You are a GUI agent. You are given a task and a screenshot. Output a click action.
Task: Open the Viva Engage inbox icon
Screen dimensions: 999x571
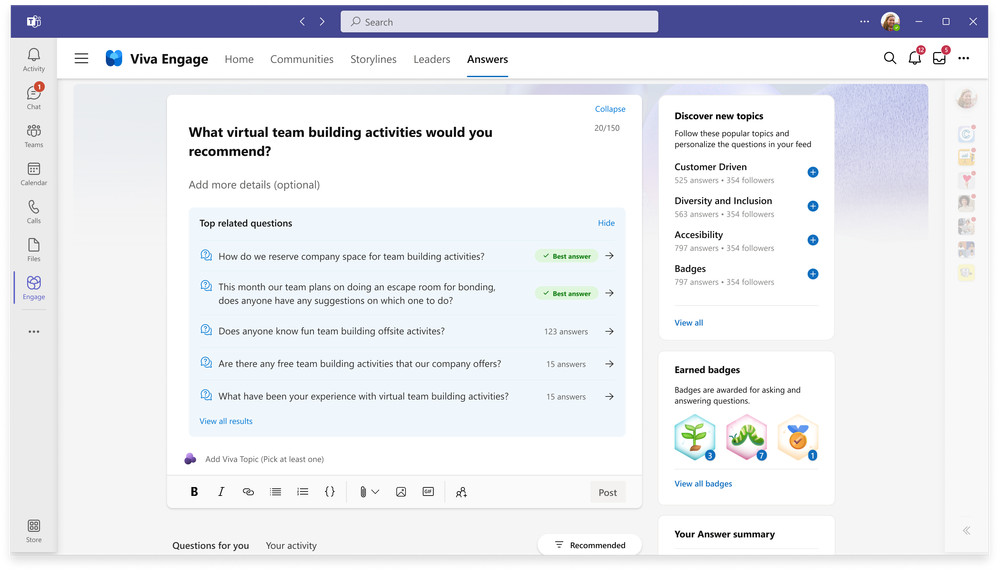[939, 58]
